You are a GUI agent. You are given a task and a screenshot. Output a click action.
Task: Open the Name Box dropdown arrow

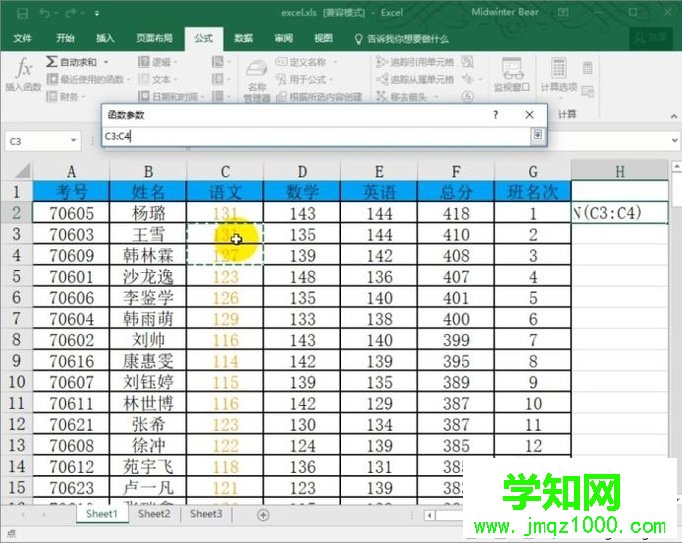[74, 141]
